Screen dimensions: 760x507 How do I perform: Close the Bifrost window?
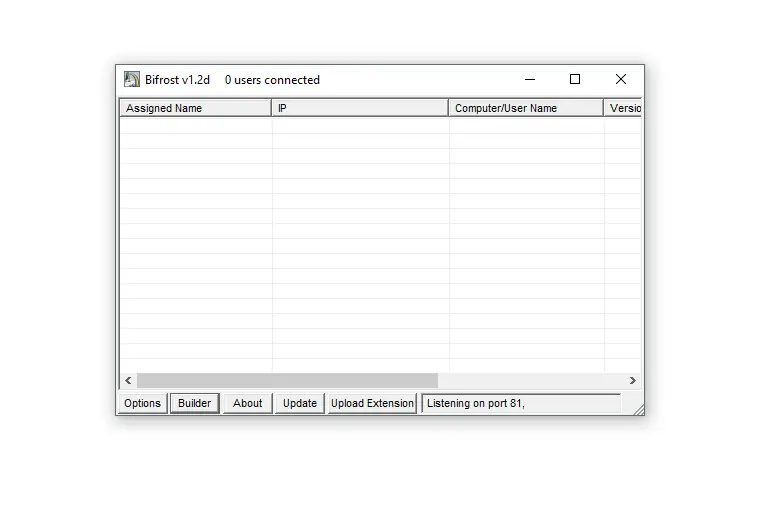point(621,79)
